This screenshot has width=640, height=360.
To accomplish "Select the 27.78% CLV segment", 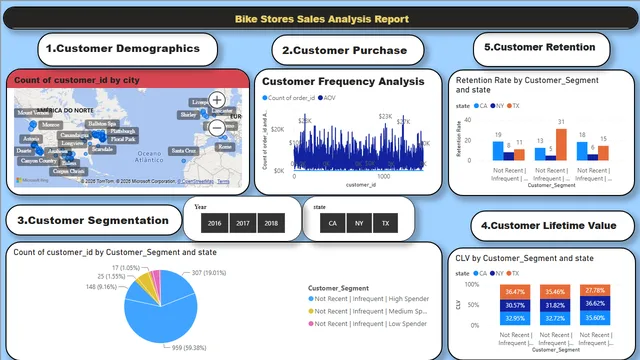I will [x=595, y=291].
